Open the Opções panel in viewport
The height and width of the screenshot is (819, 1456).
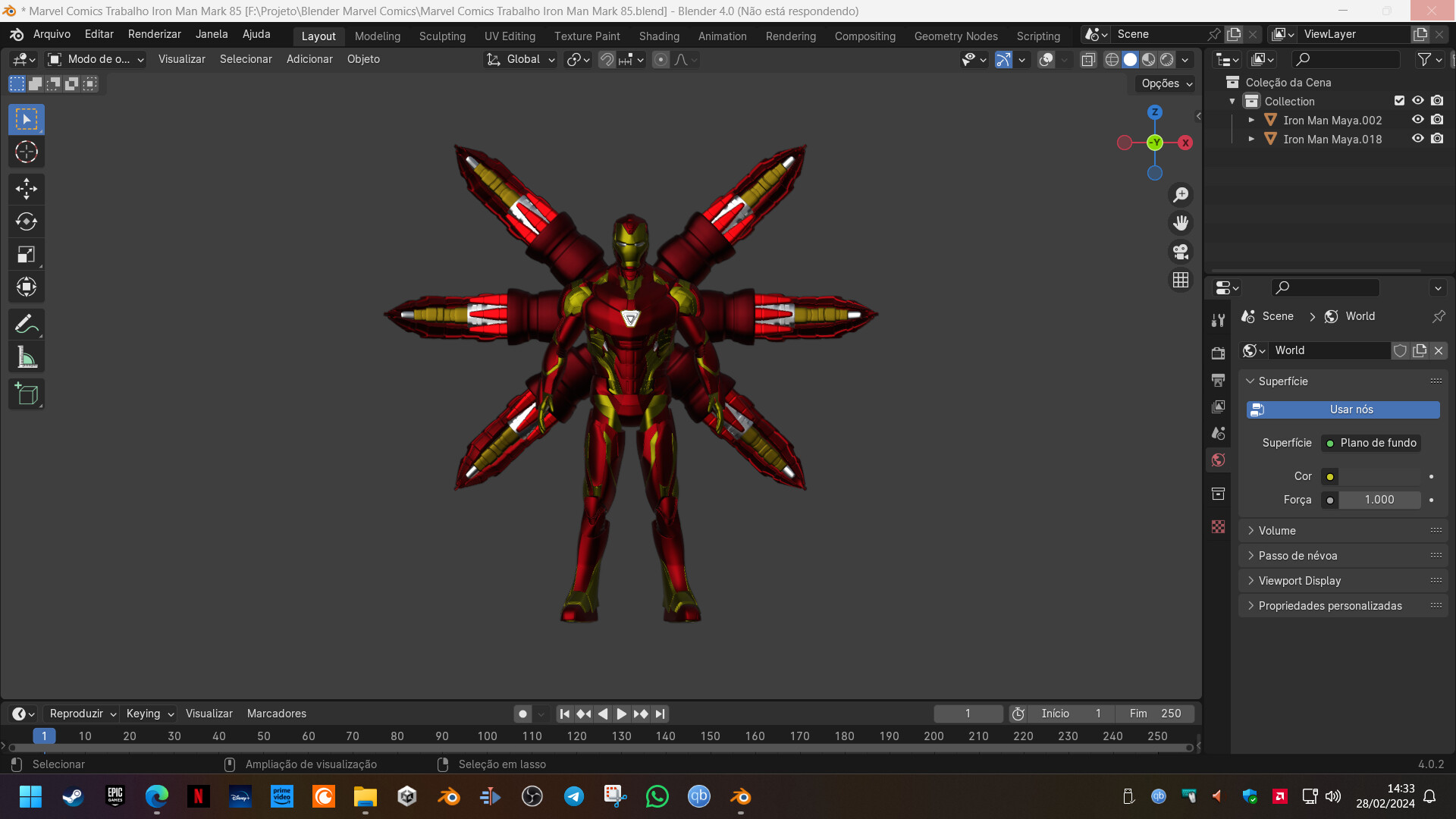tap(1163, 83)
